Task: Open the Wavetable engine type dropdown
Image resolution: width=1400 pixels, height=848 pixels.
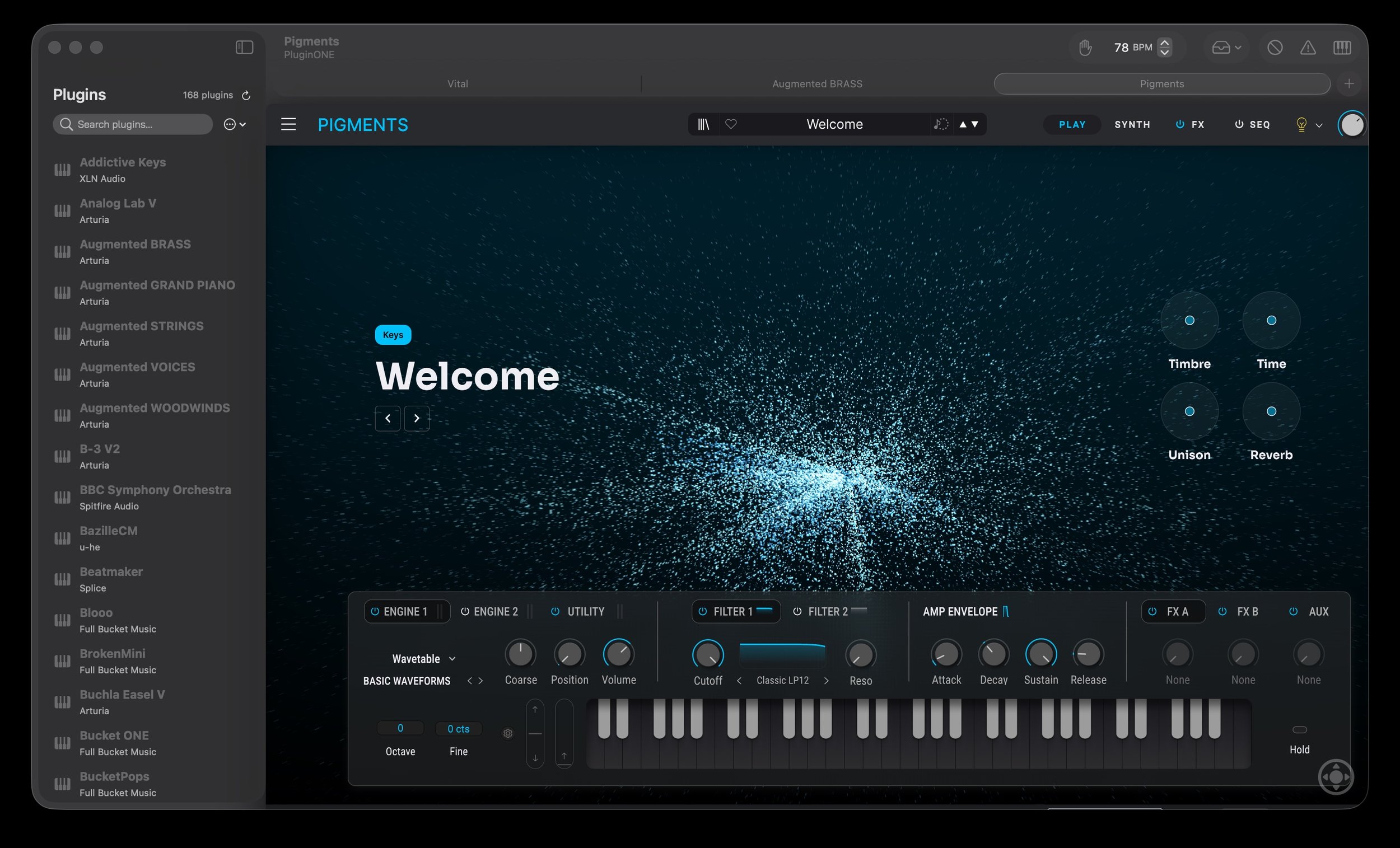Action: (424, 659)
